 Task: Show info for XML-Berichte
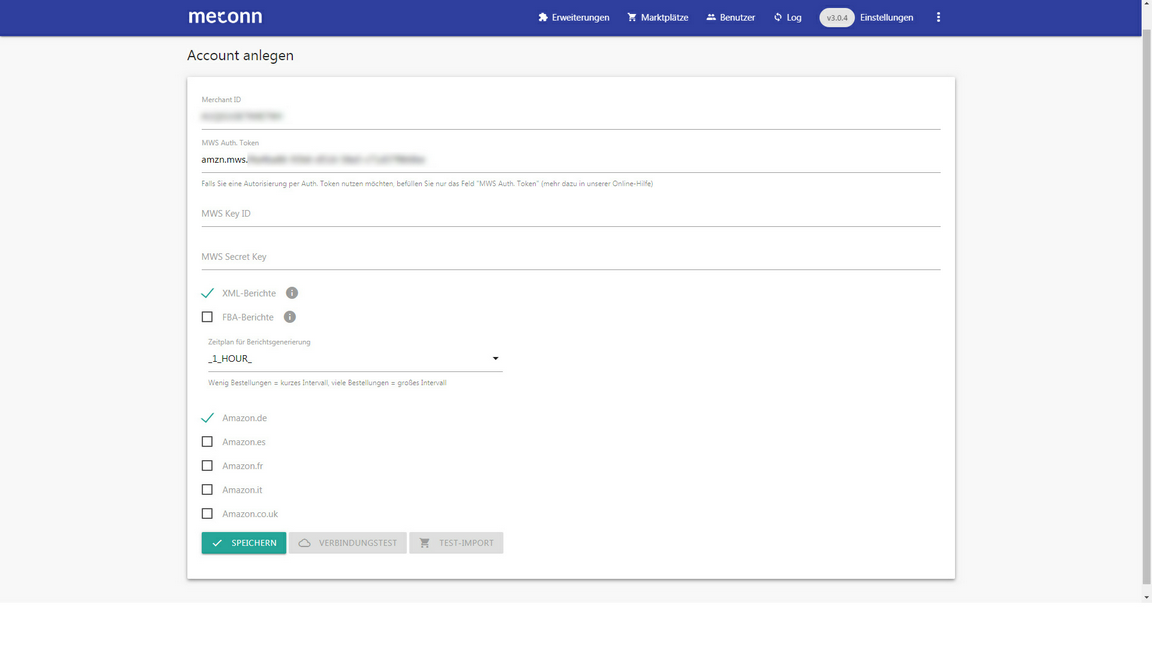click(x=292, y=293)
